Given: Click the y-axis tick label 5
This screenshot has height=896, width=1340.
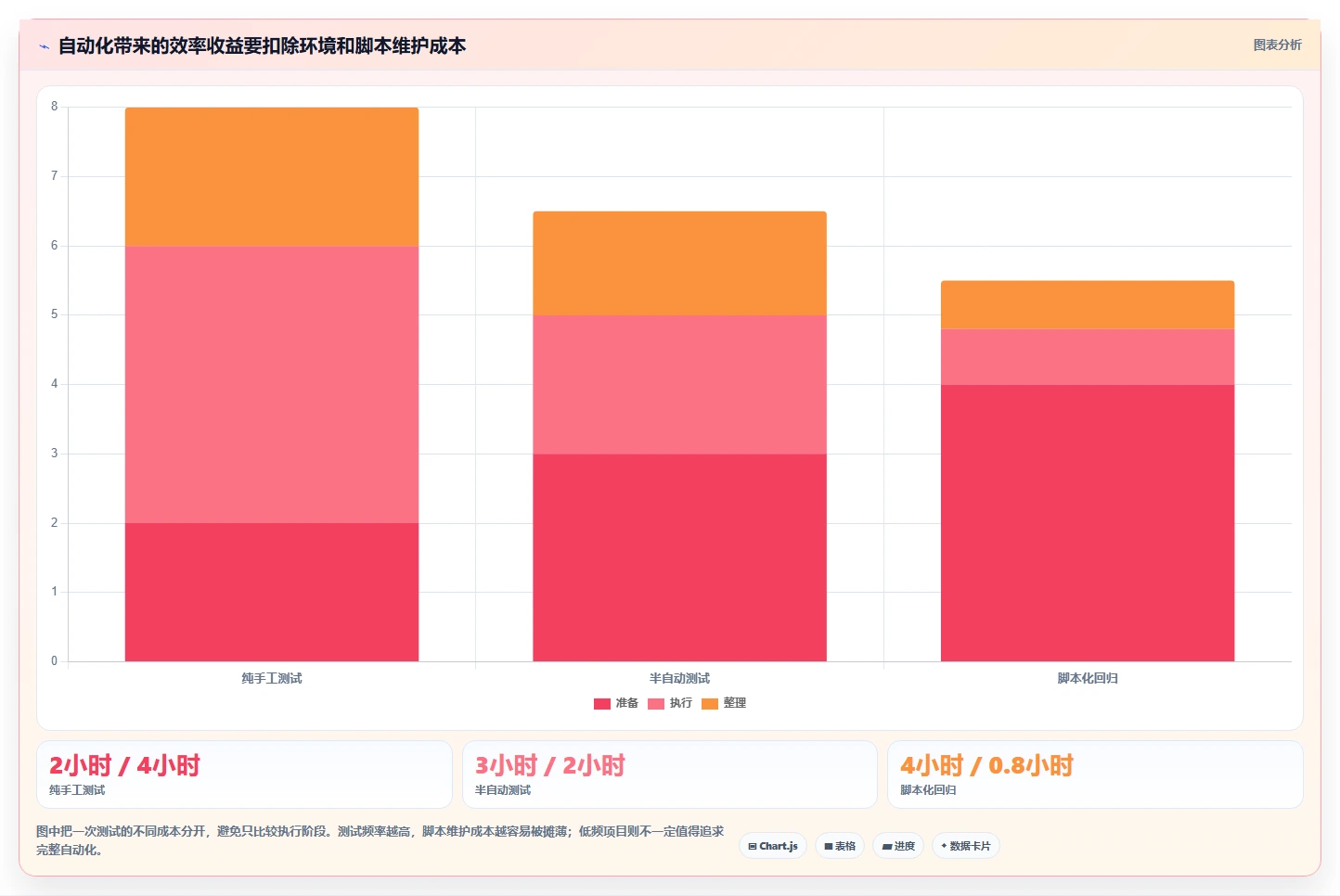Looking at the screenshot, I should point(54,314).
